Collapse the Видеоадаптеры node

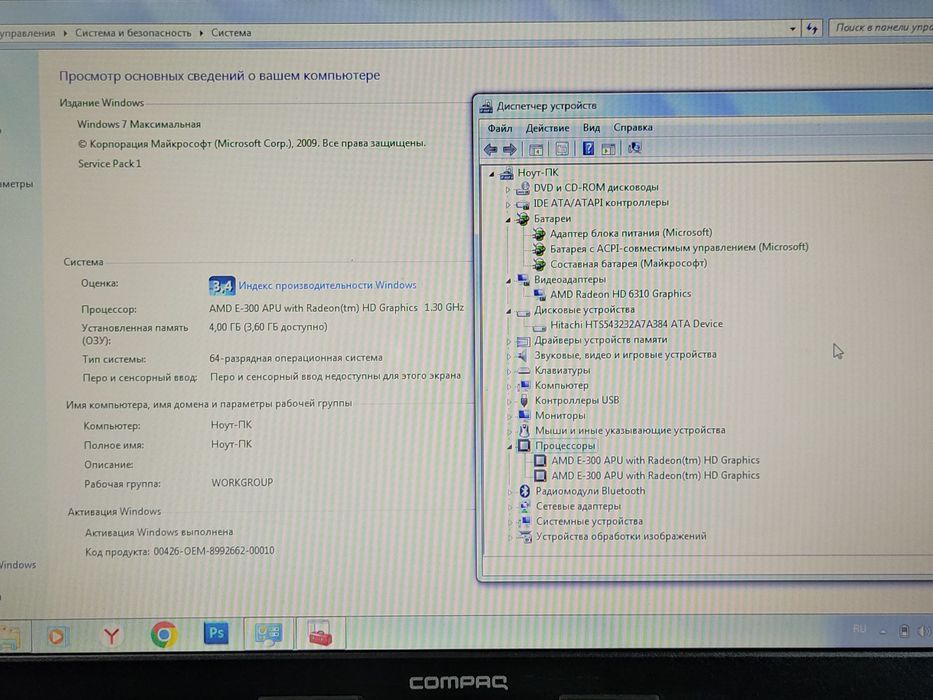tap(508, 280)
